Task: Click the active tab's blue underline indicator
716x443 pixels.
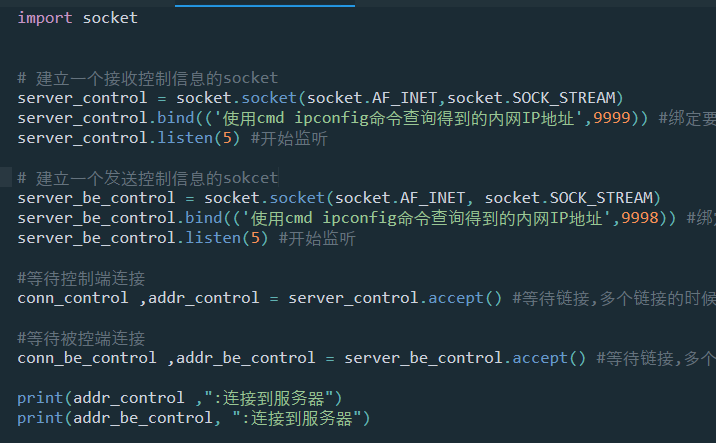Action: pos(265,5)
